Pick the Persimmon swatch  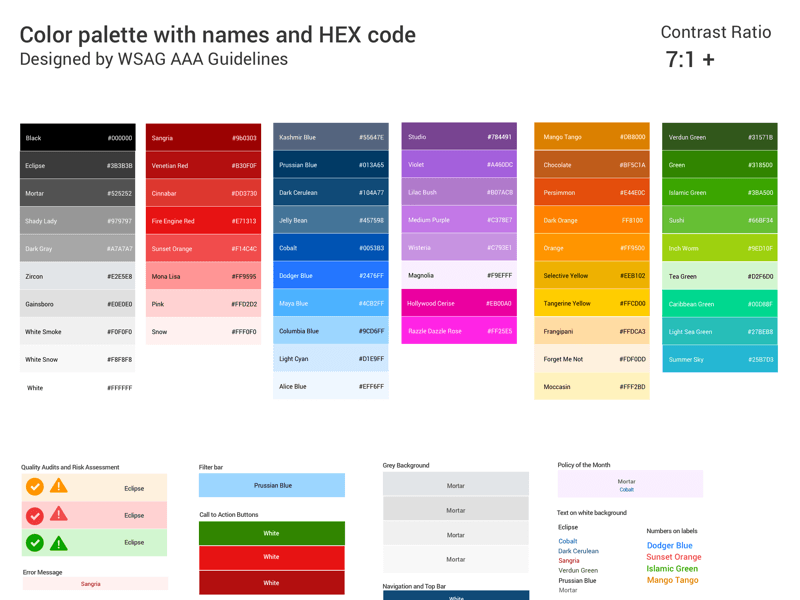[592, 192]
